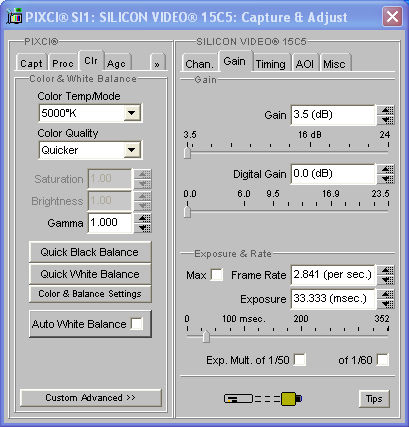This screenshot has width=409, height=427.
Task: Enable the Max frame rate checkbox
Action: (x=217, y=275)
